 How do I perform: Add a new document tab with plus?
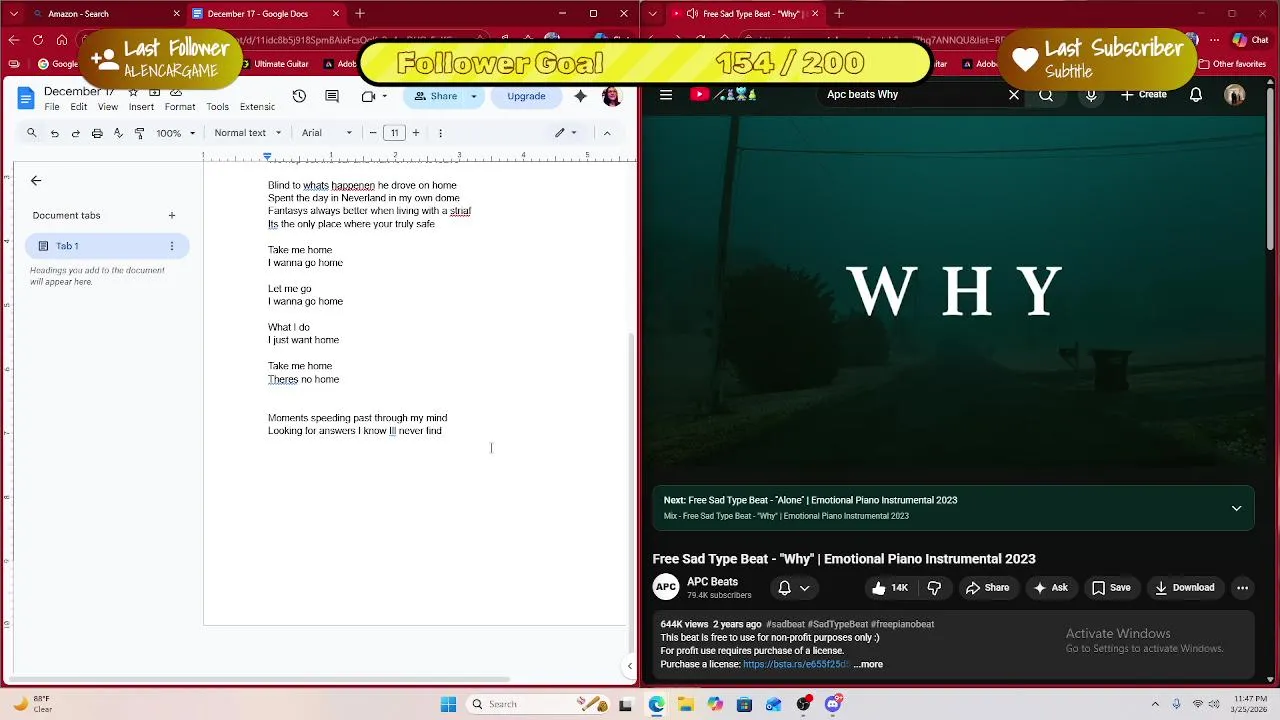(x=172, y=215)
